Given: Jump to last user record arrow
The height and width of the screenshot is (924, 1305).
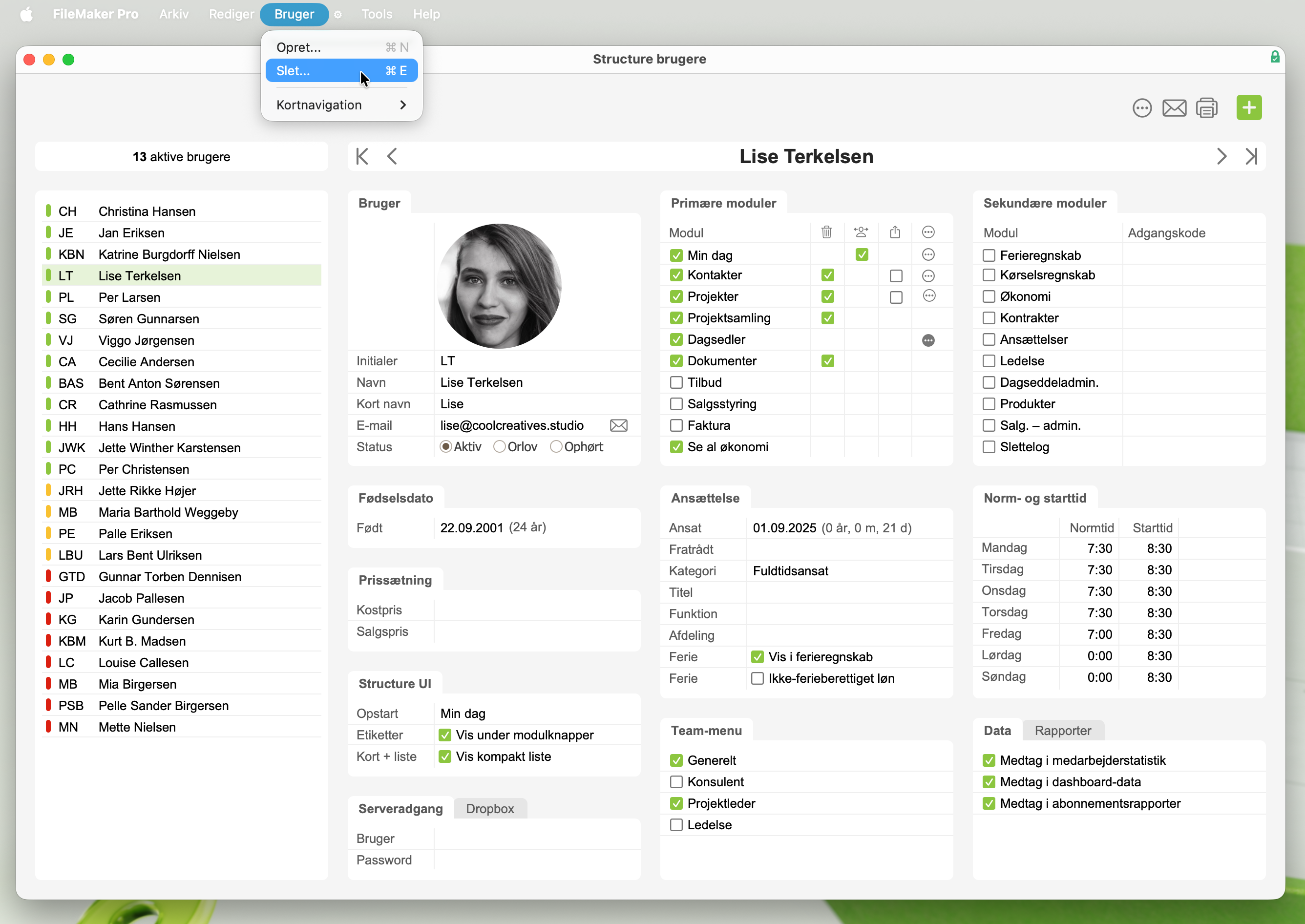Looking at the screenshot, I should coord(1251,156).
